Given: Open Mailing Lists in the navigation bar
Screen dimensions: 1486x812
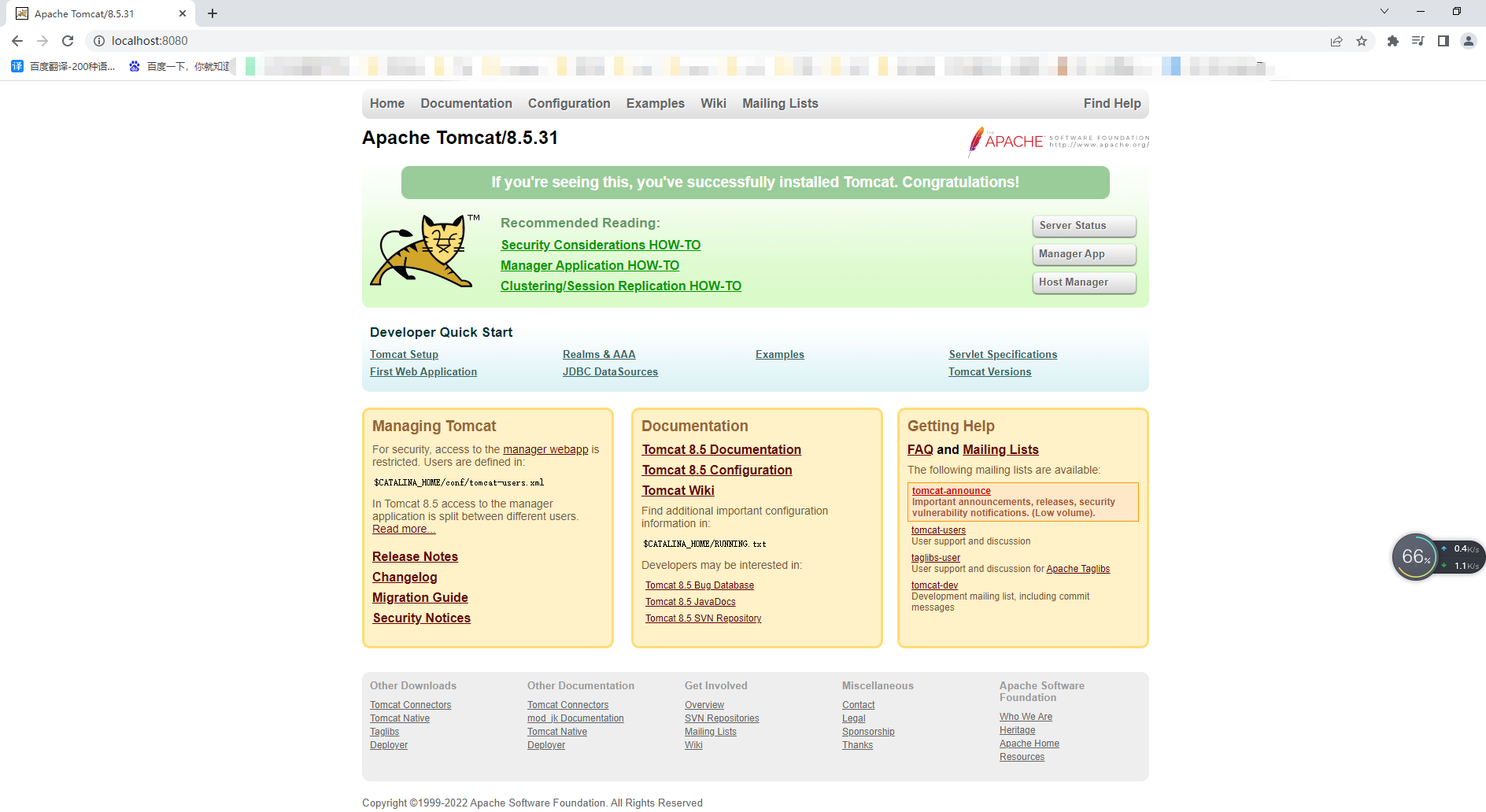Looking at the screenshot, I should pos(780,103).
